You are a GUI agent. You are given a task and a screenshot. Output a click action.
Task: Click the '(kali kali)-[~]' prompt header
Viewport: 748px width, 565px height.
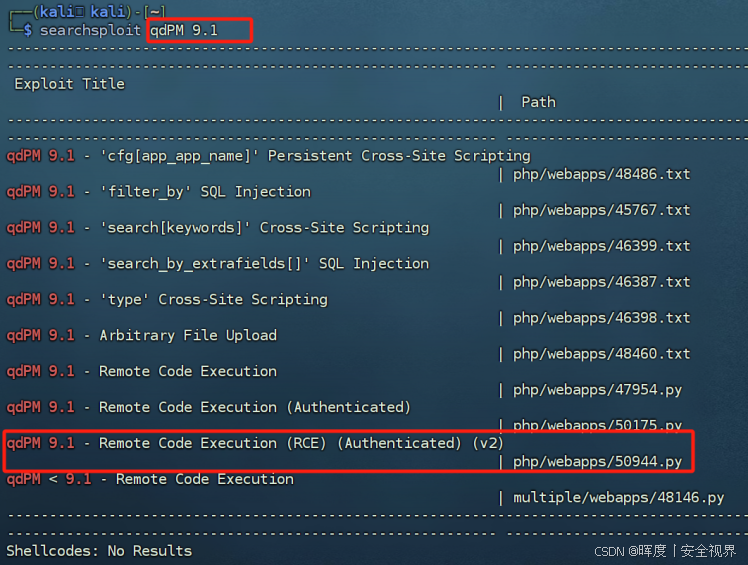pos(99,11)
